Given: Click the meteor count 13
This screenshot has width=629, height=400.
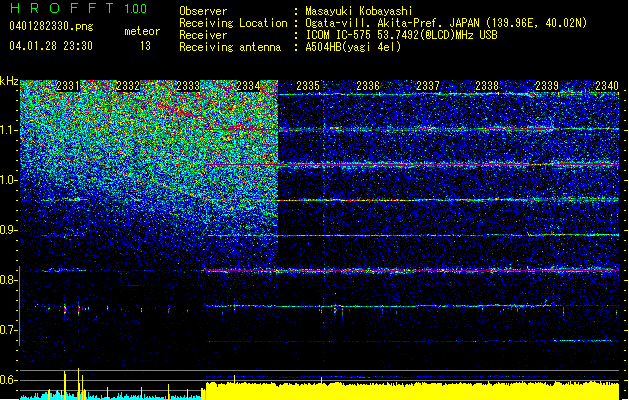Looking at the screenshot, I should point(145,46).
